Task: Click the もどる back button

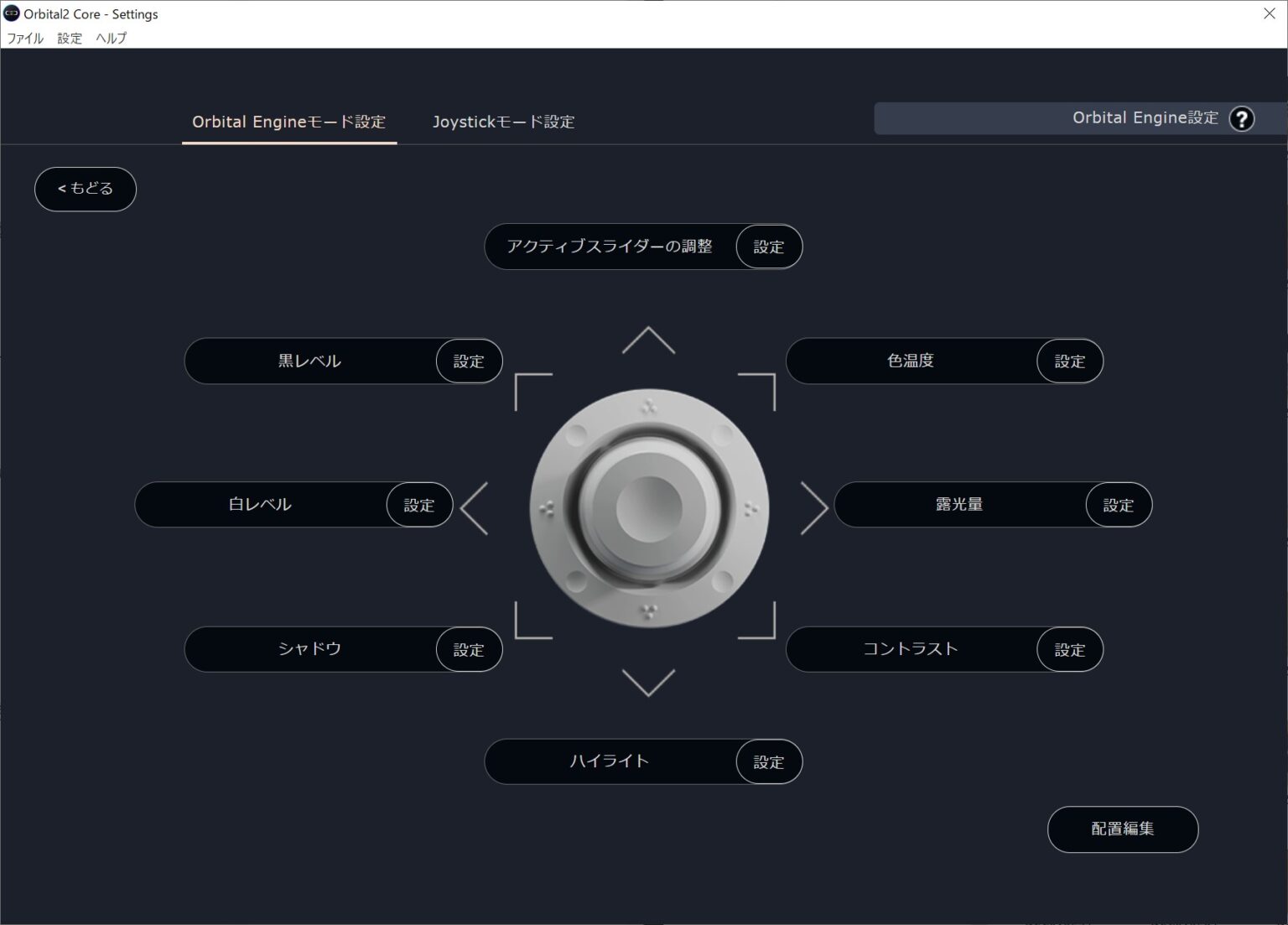Action: click(85, 189)
